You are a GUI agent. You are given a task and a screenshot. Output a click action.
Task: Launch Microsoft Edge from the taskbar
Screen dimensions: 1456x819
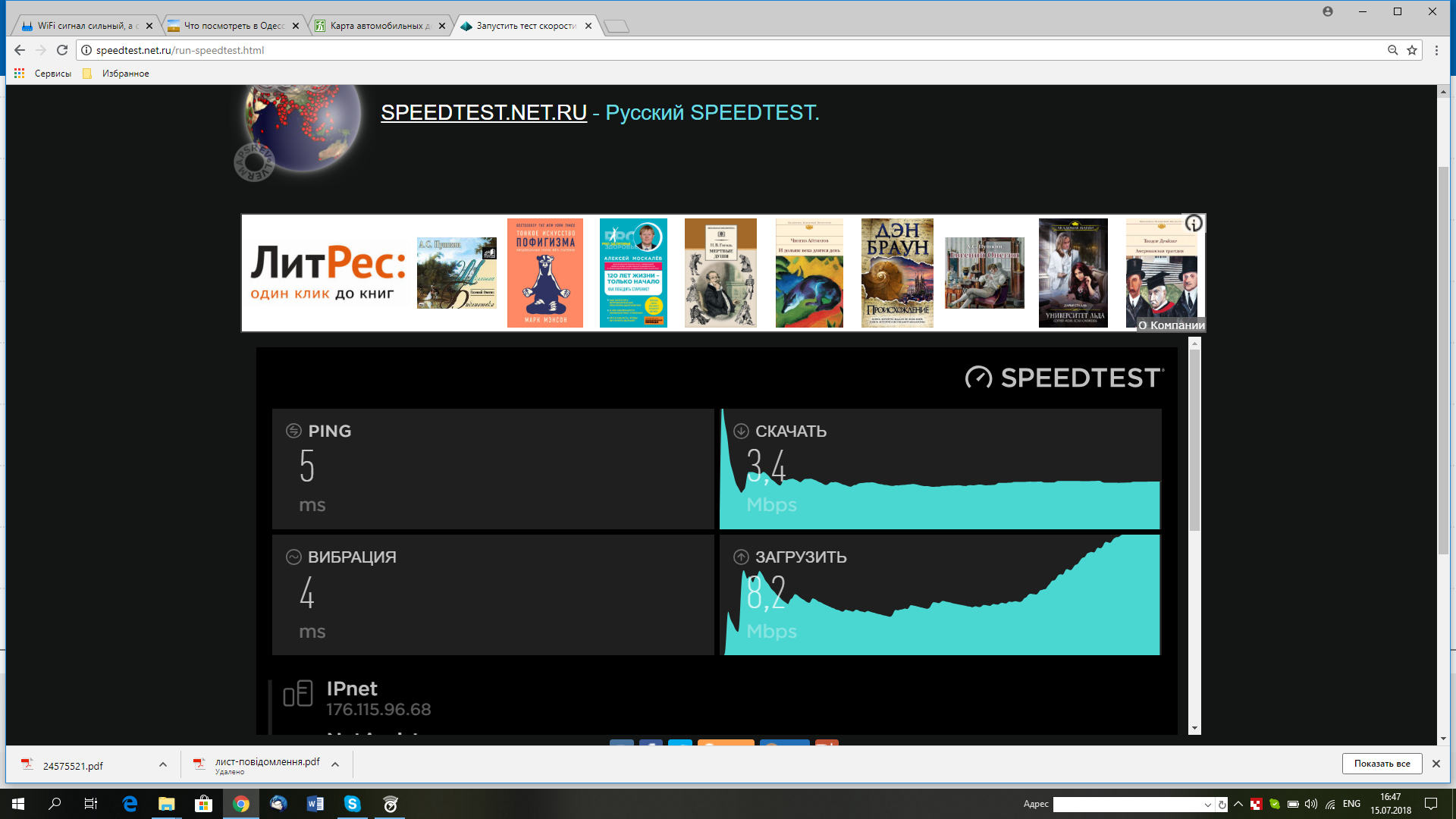point(130,804)
